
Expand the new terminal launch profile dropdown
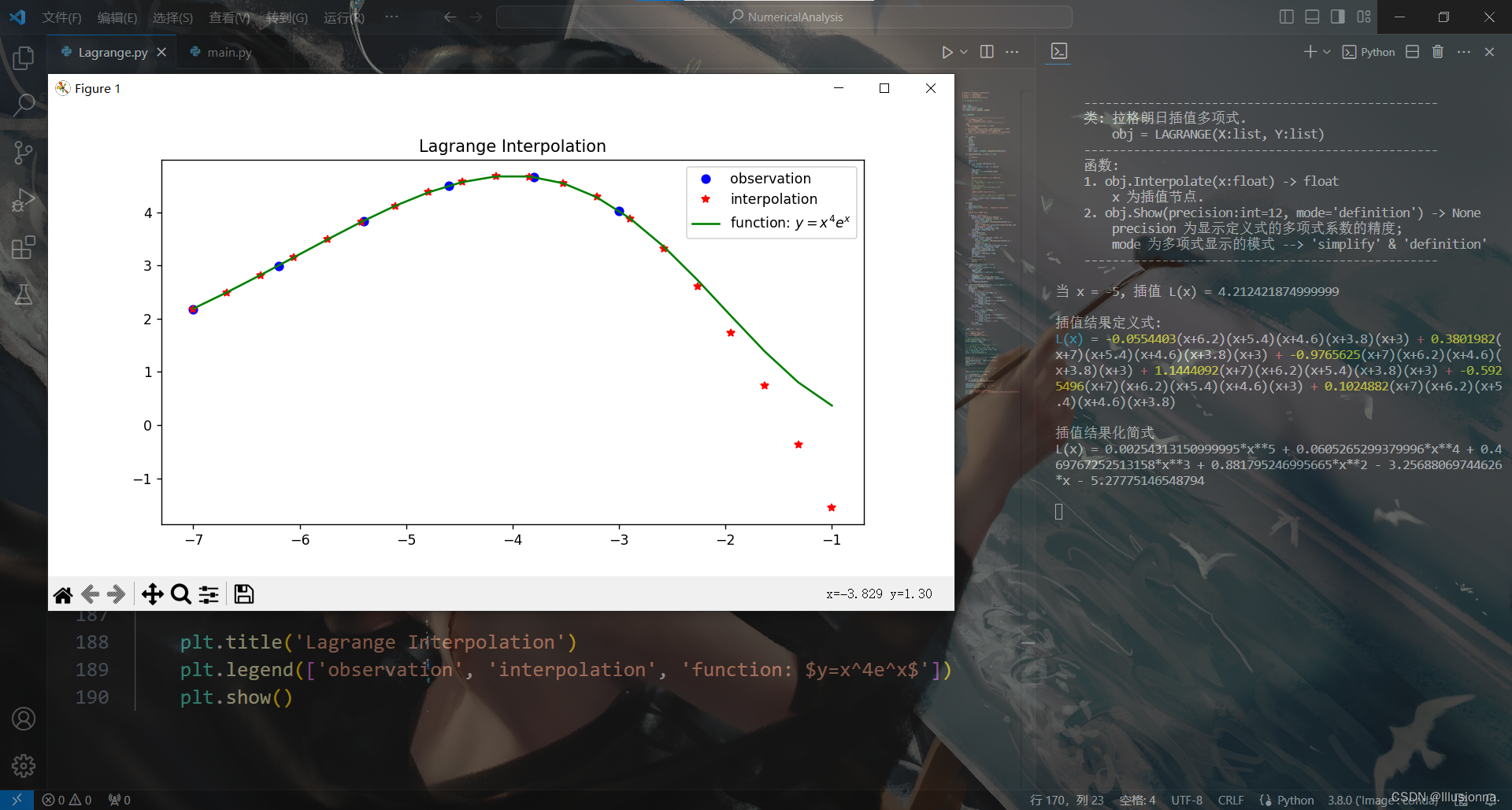(x=1327, y=52)
